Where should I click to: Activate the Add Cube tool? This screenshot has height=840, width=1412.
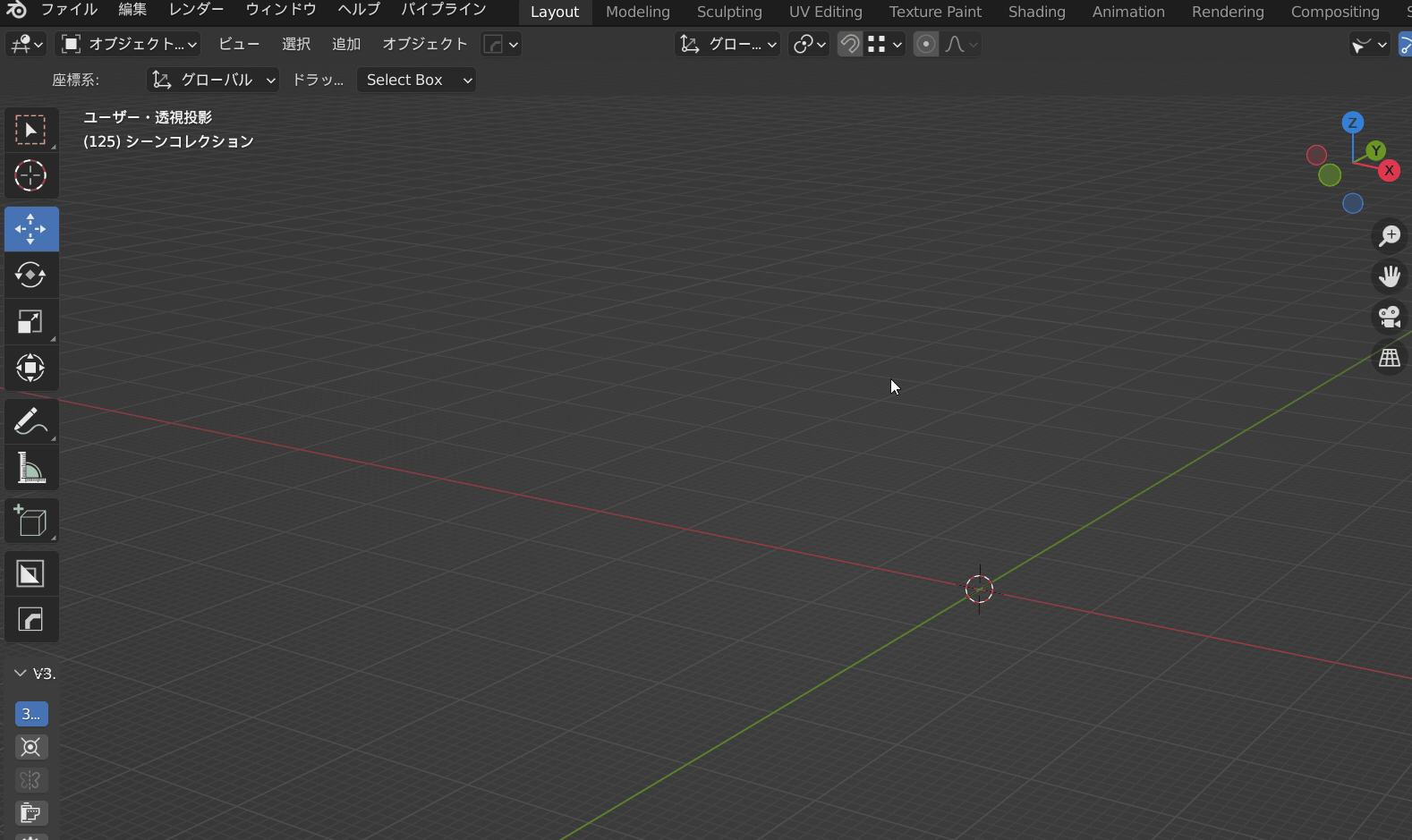(x=31, y=521)
